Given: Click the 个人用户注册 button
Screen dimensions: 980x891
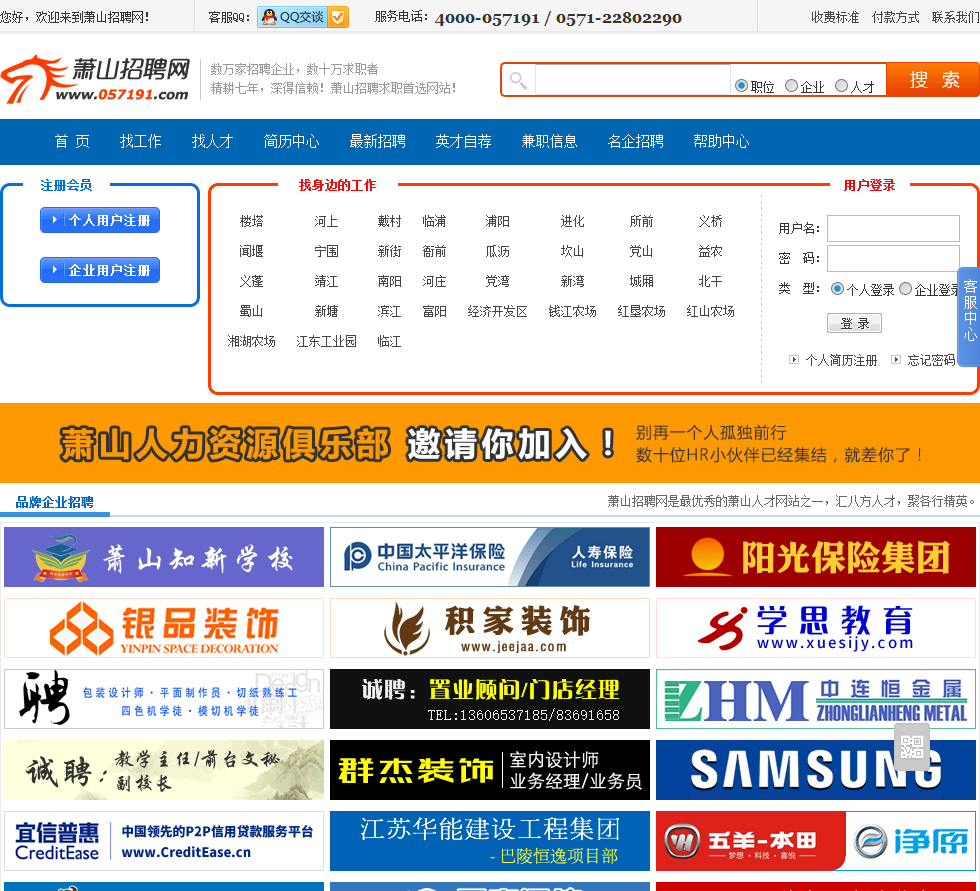Looking at the screenshot, I should tap(100, 220).
